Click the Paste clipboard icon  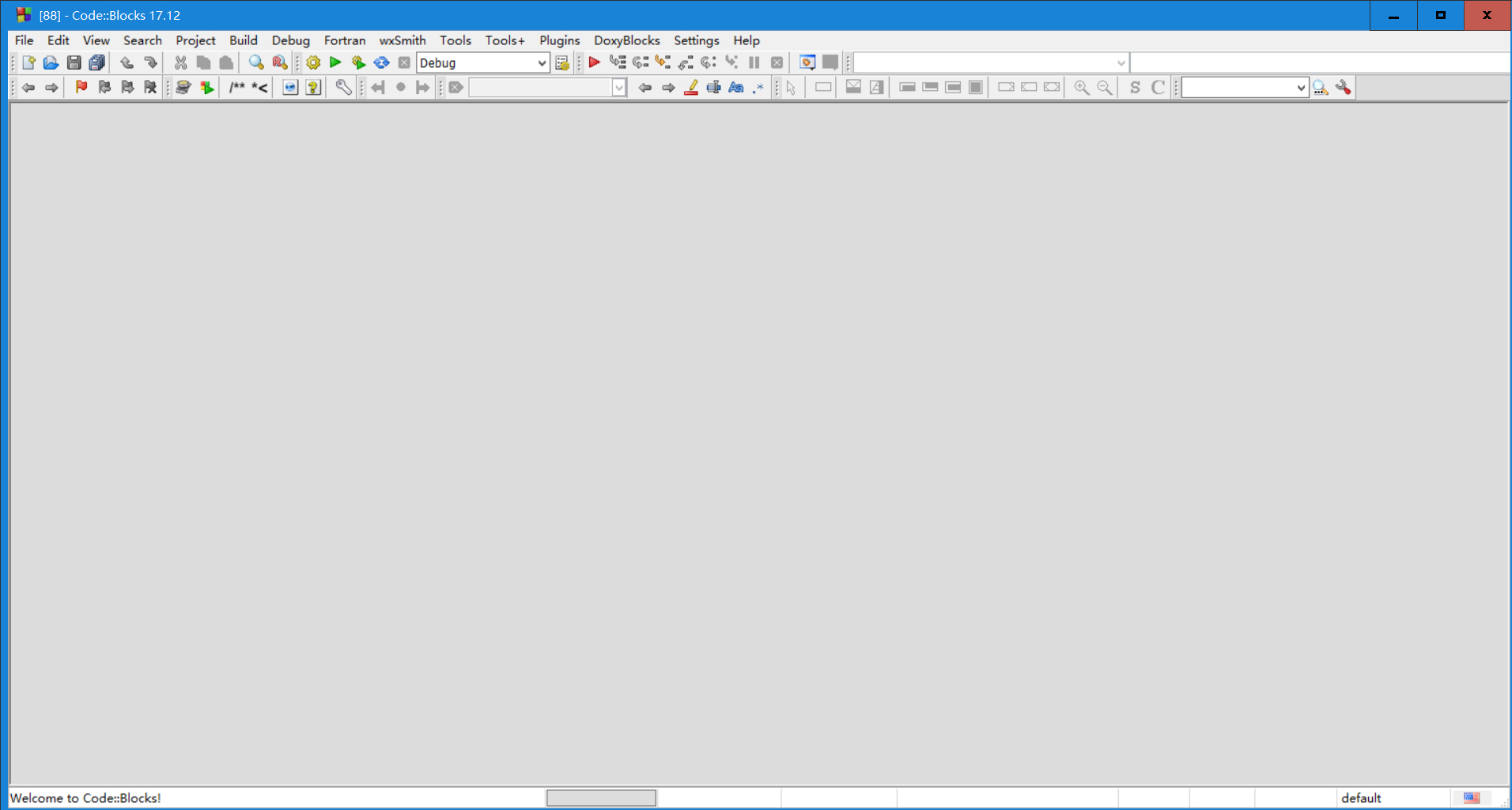pyautogui.click(x=226, y=62)
